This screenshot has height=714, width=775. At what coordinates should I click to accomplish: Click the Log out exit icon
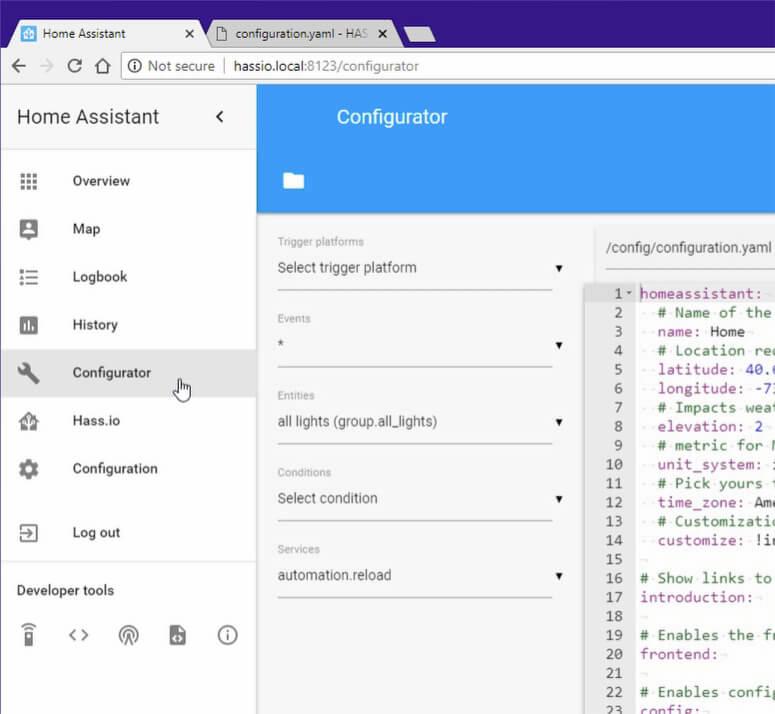pyautogui.click(x=29, y=533)
